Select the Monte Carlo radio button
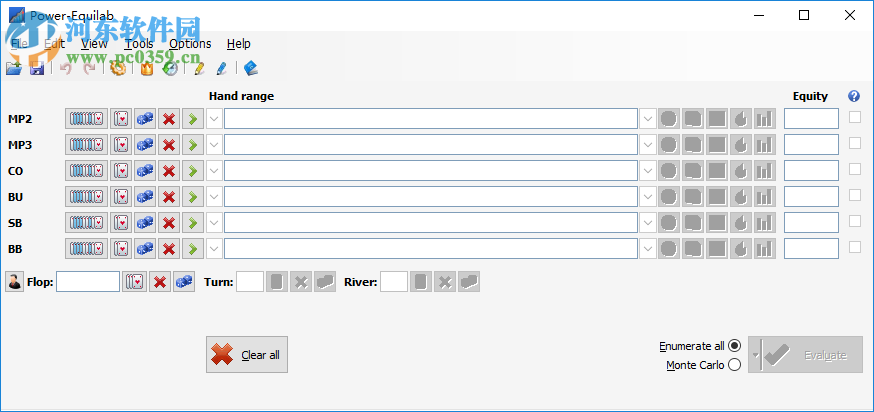The width and height of the screenshot is (874, 412). coord(735,365)
